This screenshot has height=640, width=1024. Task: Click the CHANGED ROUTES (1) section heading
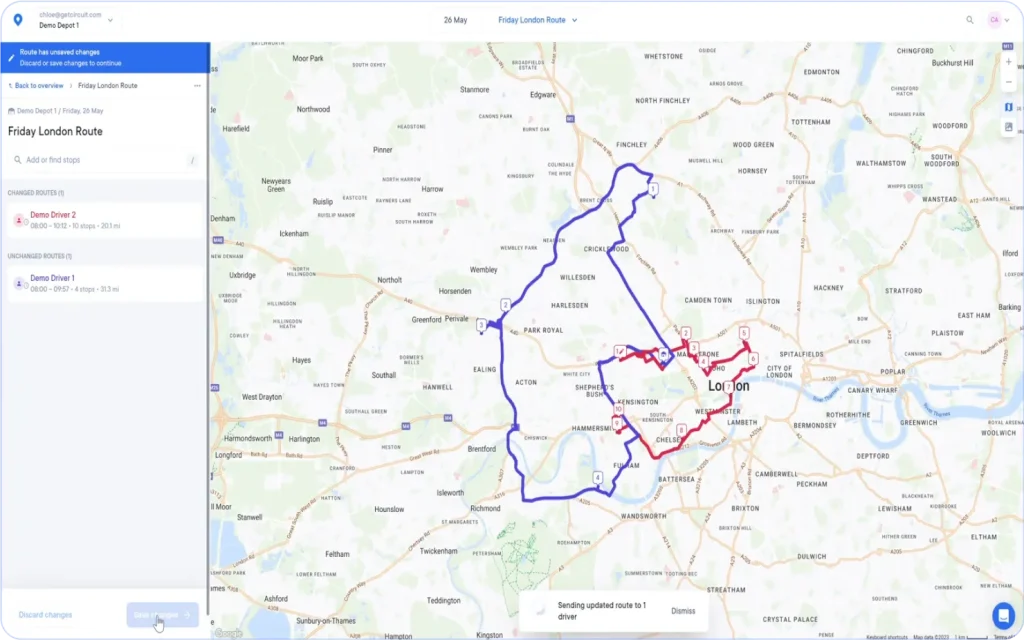point(36,193)
